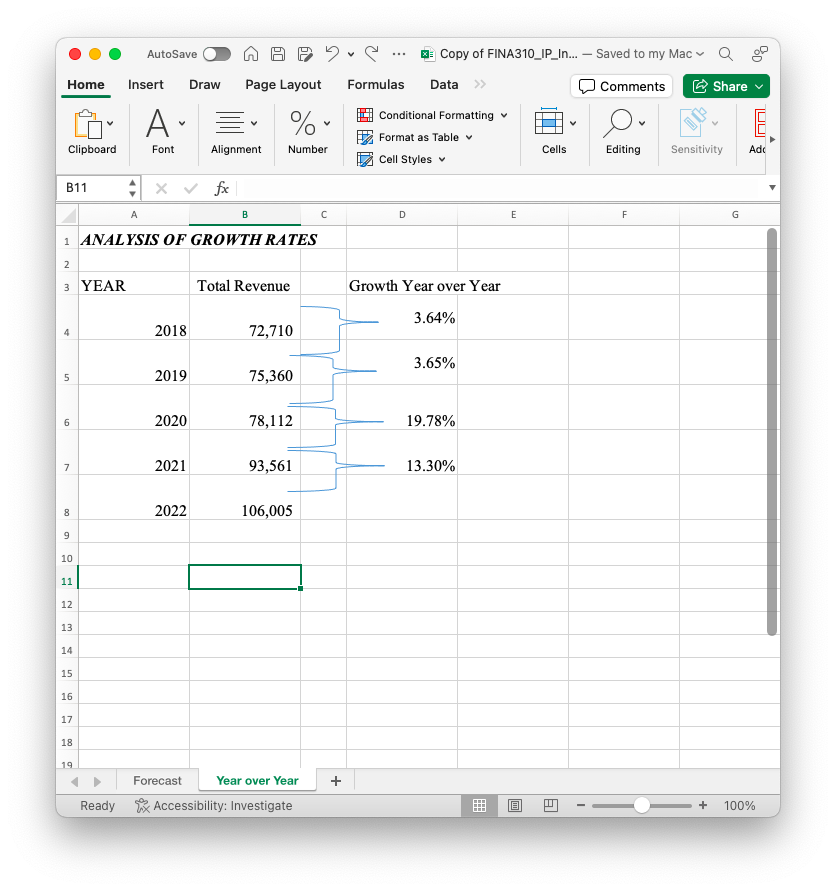Screen dimensions: 836x891
Task: Click the Sensitivity icon
Action: (x=693, y=123)
